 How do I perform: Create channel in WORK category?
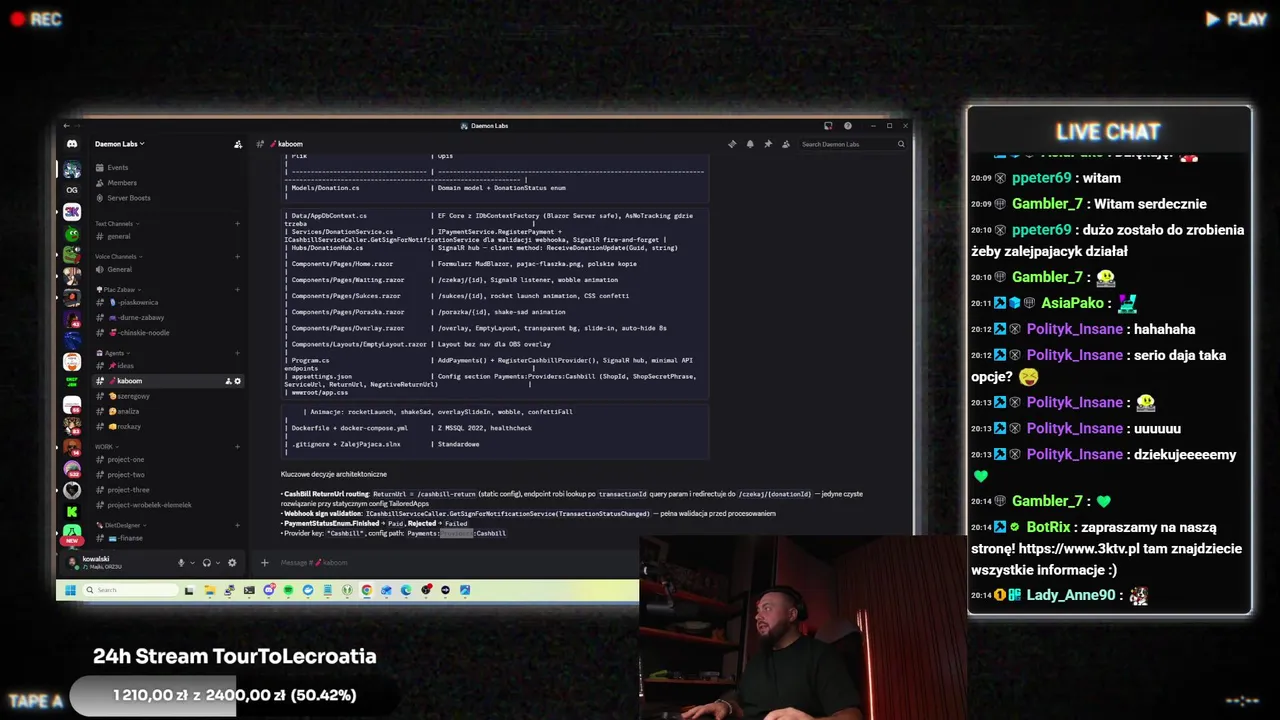(237, 447)
